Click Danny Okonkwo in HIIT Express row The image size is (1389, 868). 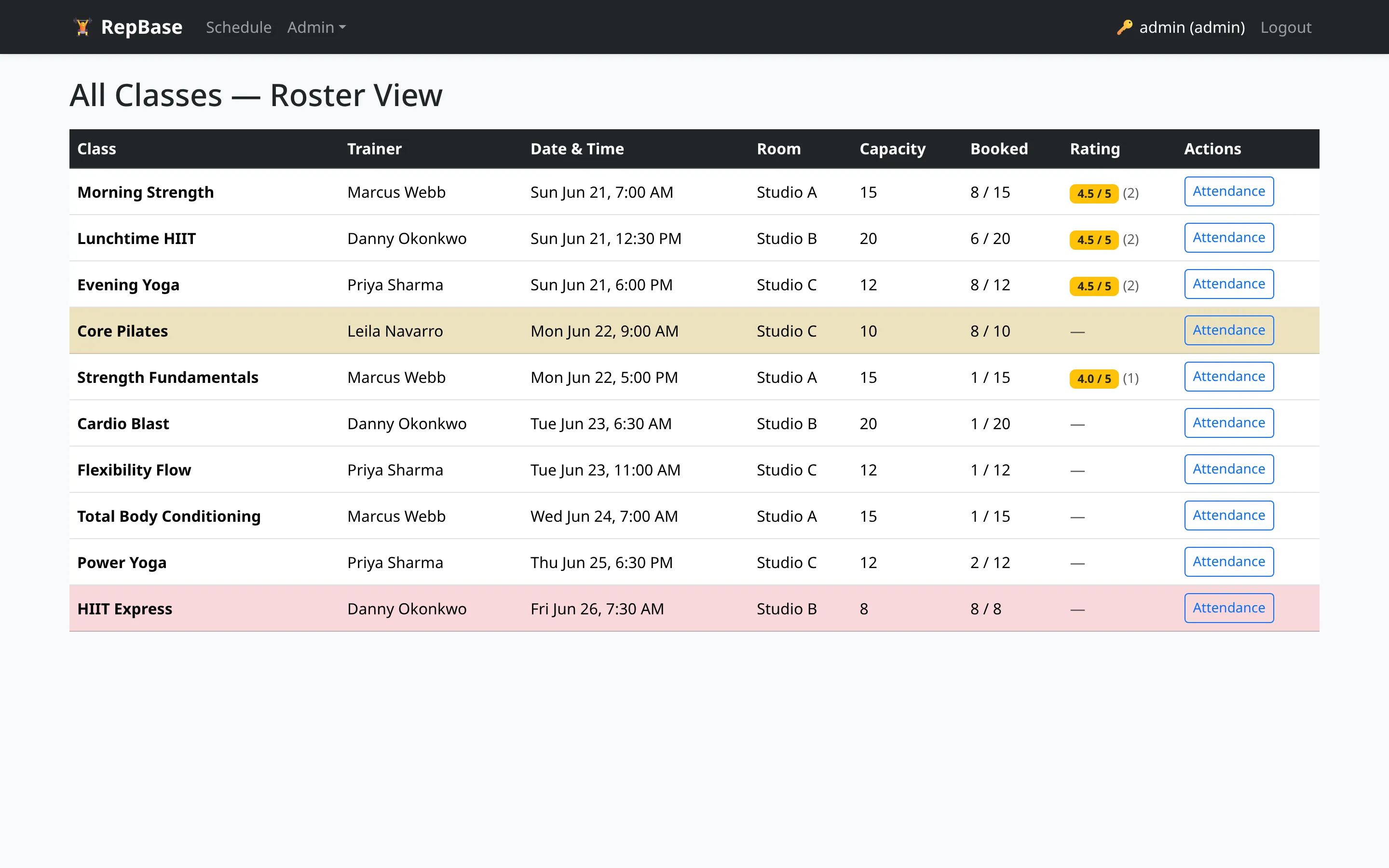(407, 609)
